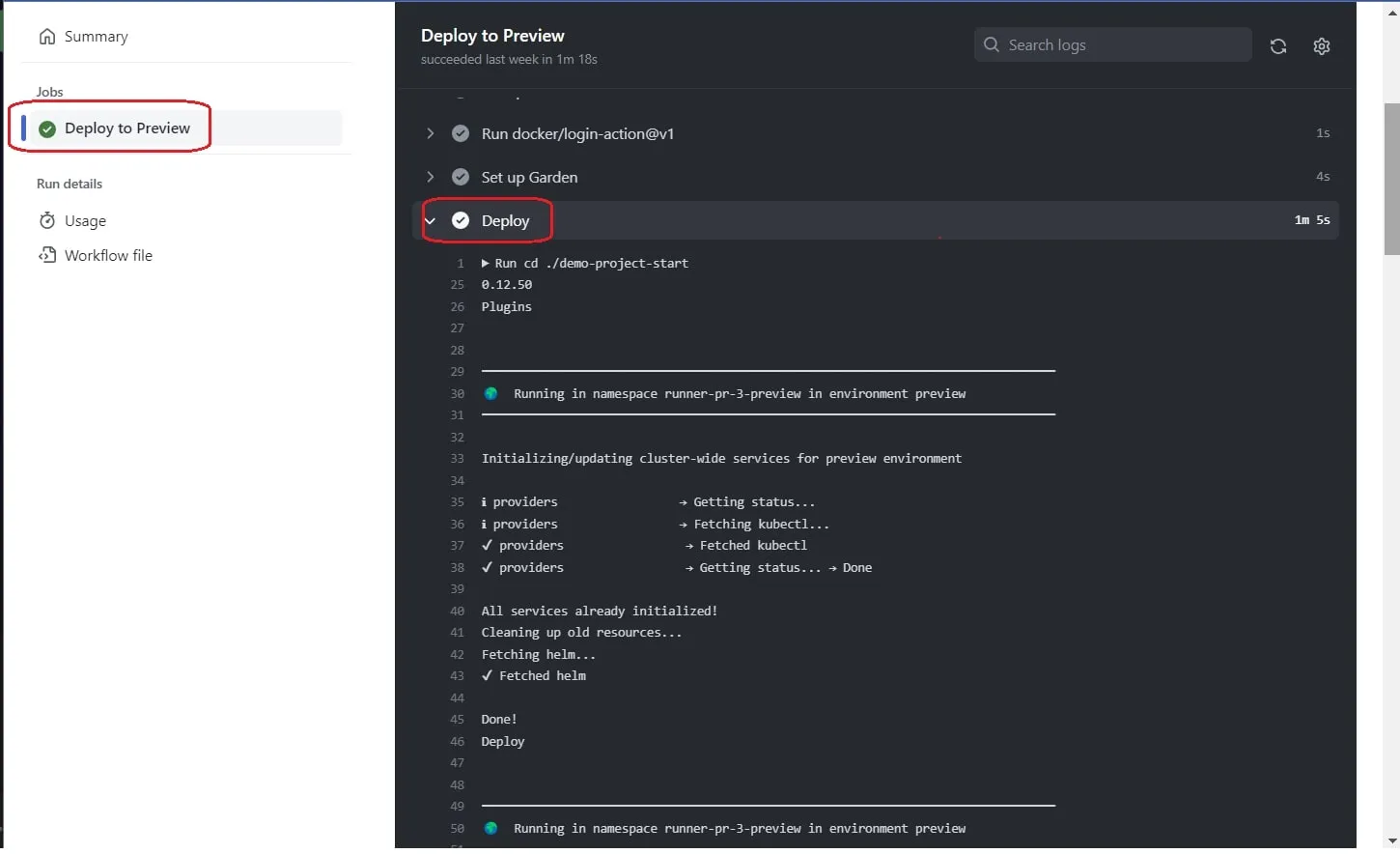Expand the Set up Garden step

click(430, 177)
